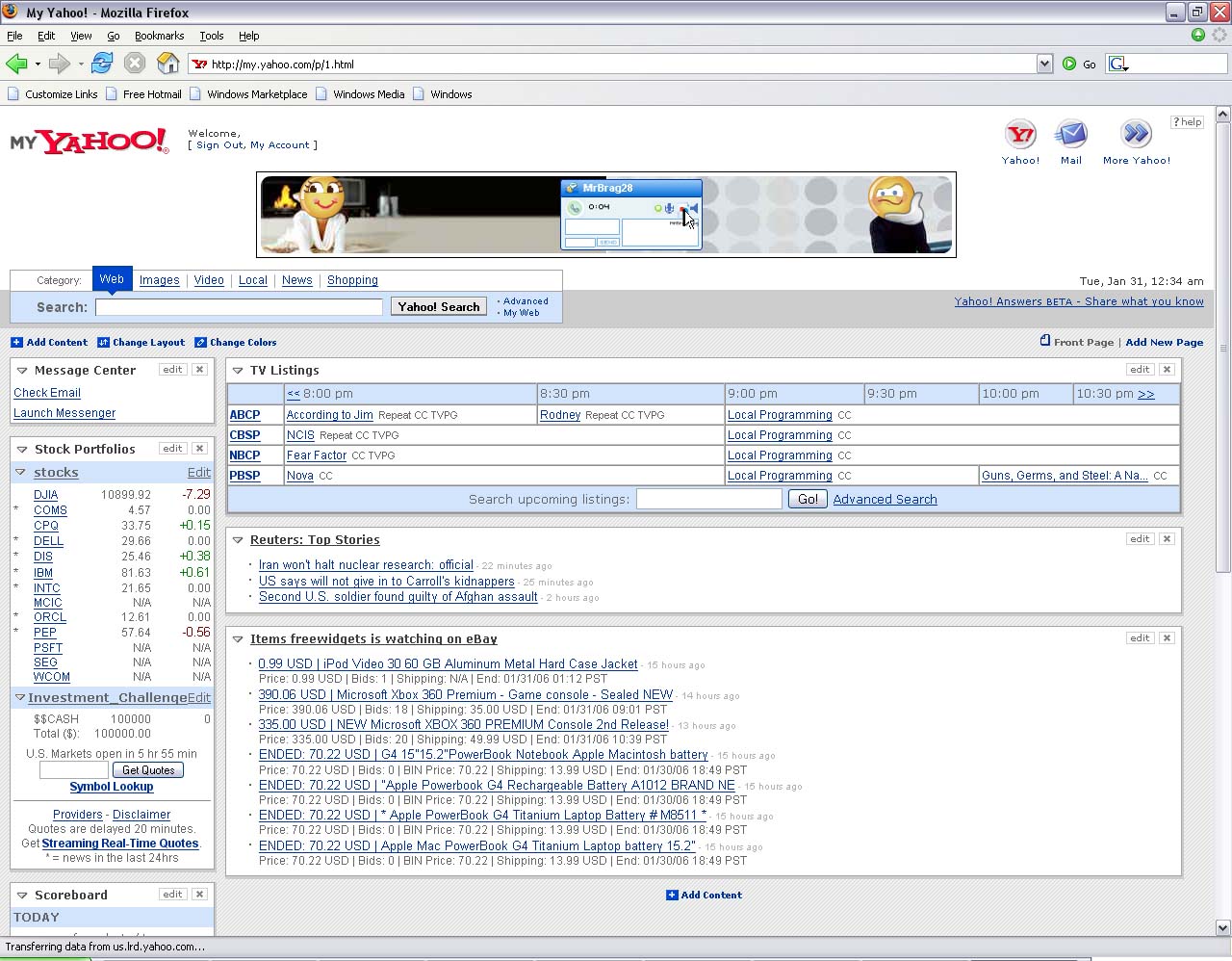Open the Check Email link
Screen dimensions: 1232x961
[47, 393]
